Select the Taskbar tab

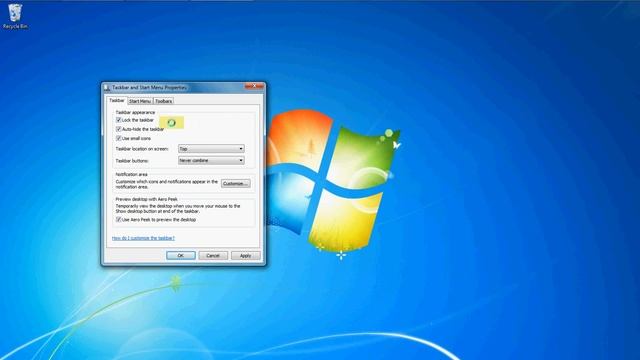click(x=117, y=100)
